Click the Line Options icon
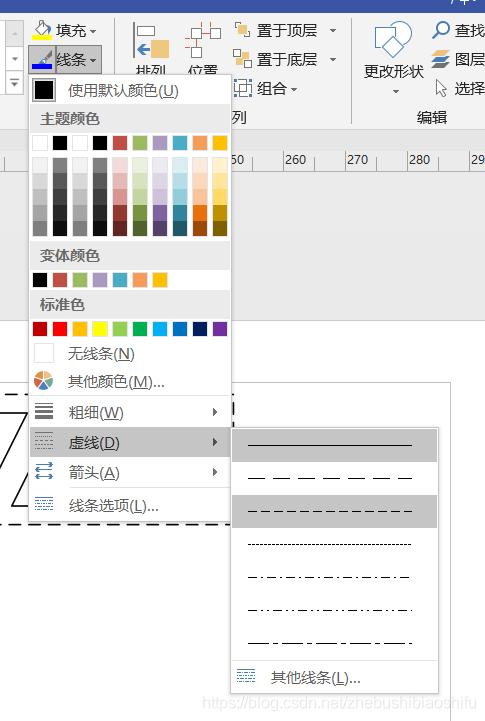Screen dimensions: 485x721 click(44, 504)
